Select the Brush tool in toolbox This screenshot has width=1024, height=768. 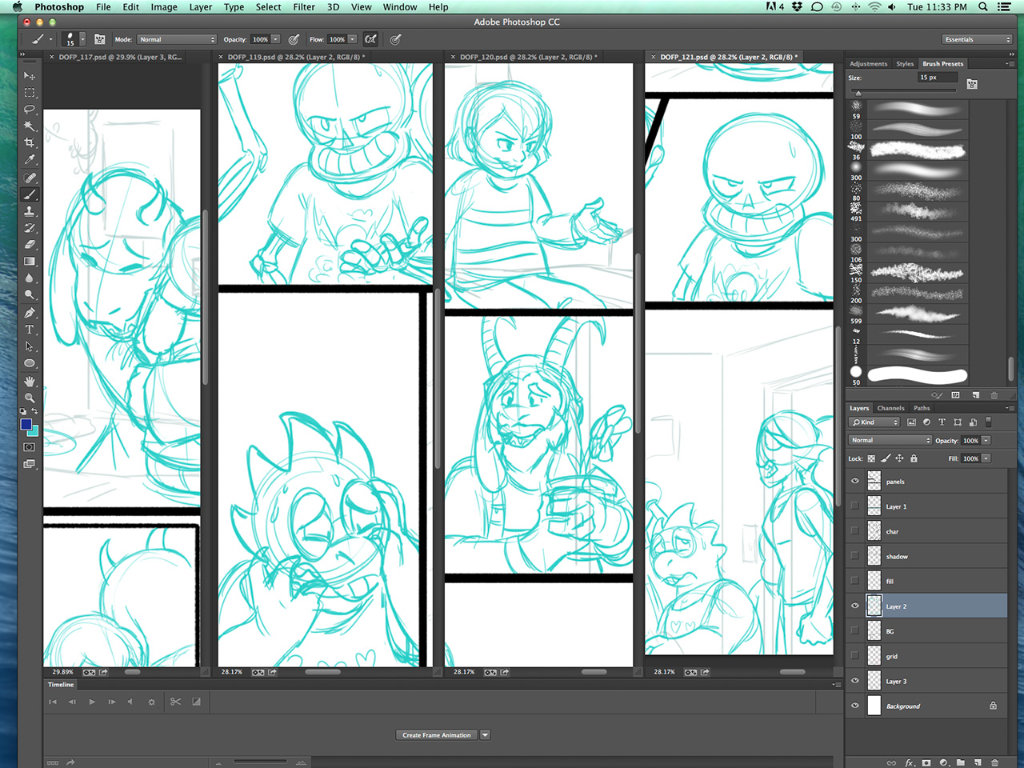(x=29, y=195)
